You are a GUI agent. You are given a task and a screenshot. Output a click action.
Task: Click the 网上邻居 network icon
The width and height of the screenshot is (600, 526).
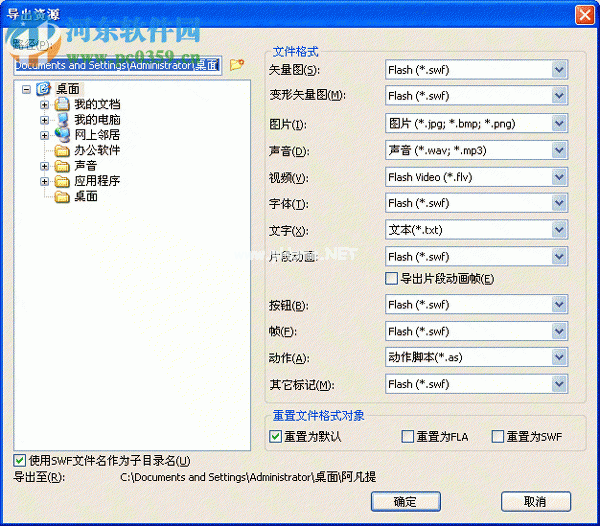[62, 135]
